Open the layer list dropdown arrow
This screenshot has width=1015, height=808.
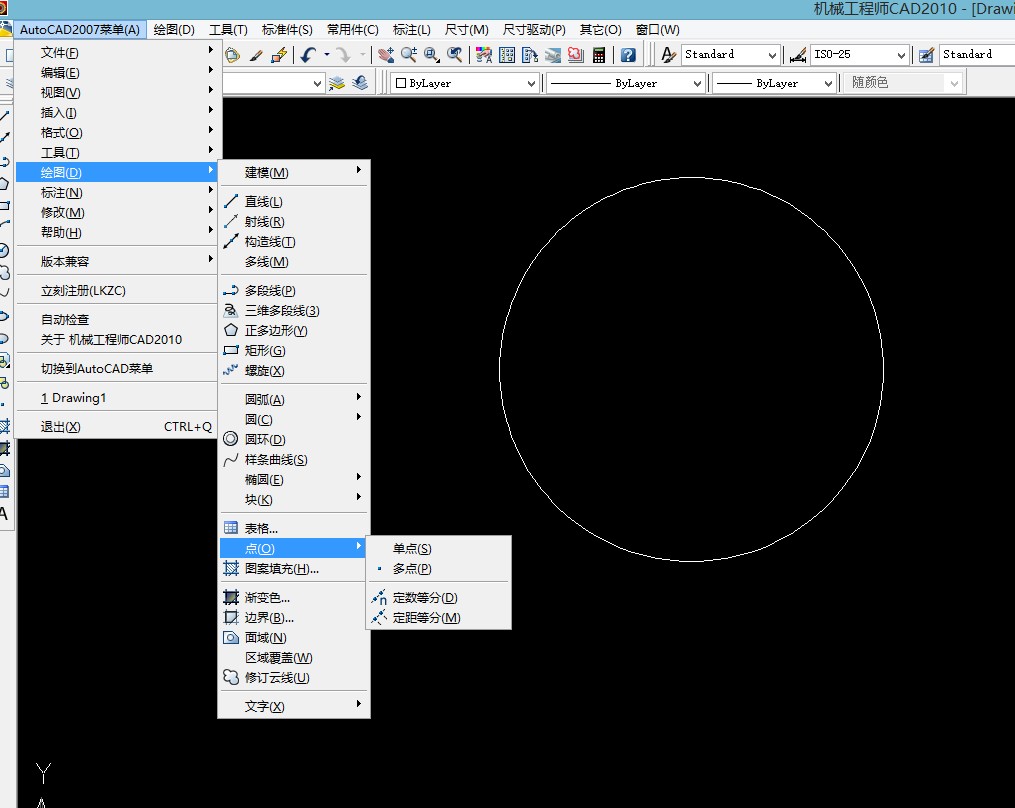[x=317, y=83]
